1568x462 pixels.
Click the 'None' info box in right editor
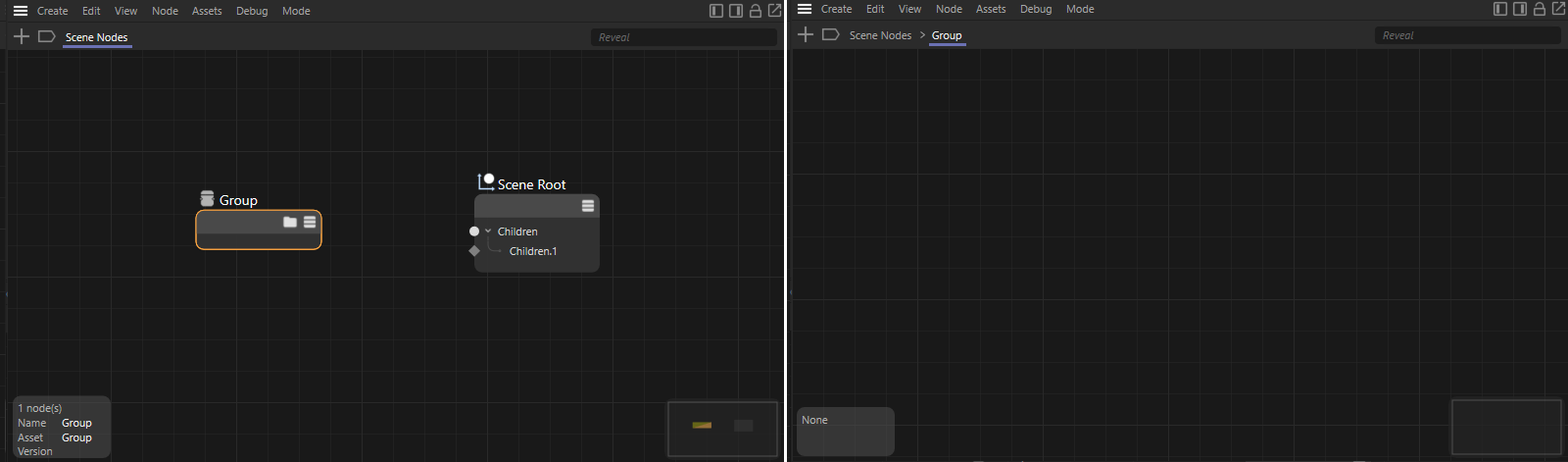[846, 432]
